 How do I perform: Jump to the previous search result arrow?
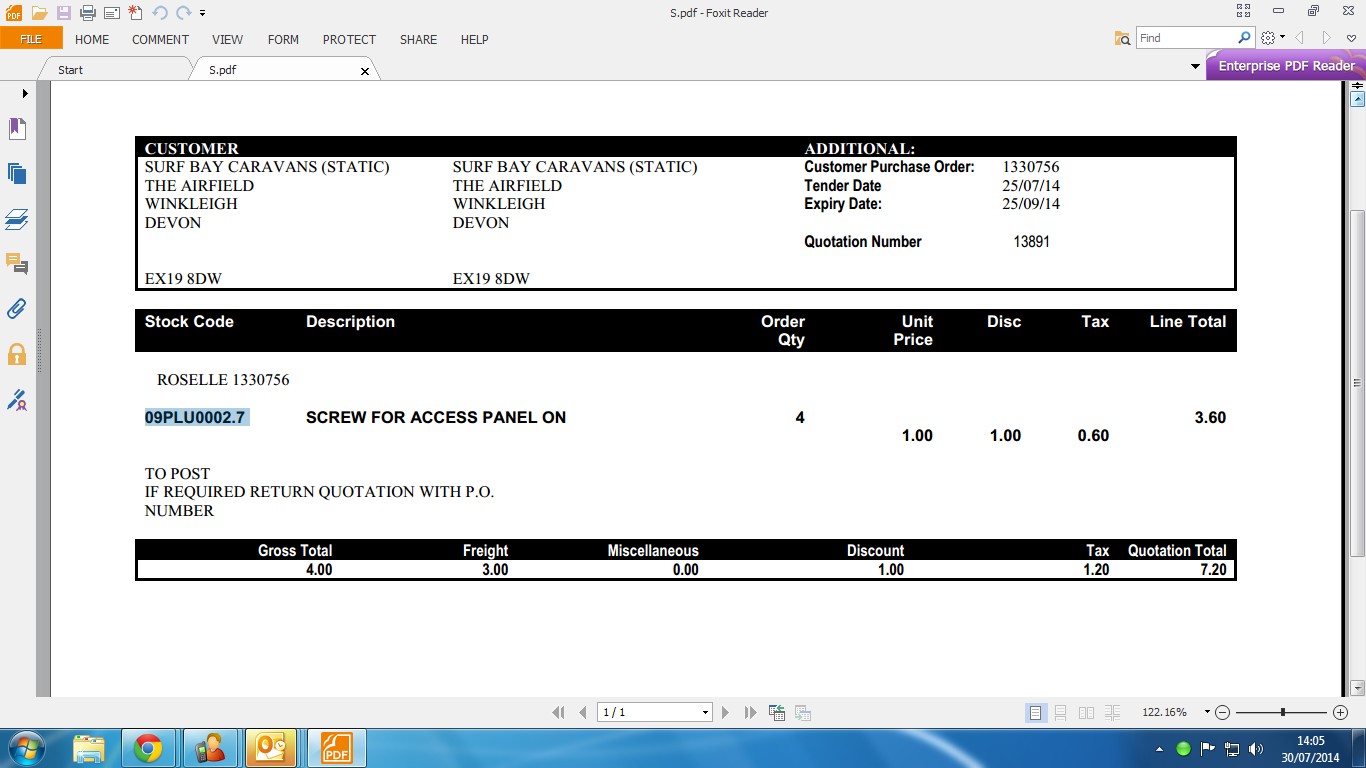point(1300,38)
